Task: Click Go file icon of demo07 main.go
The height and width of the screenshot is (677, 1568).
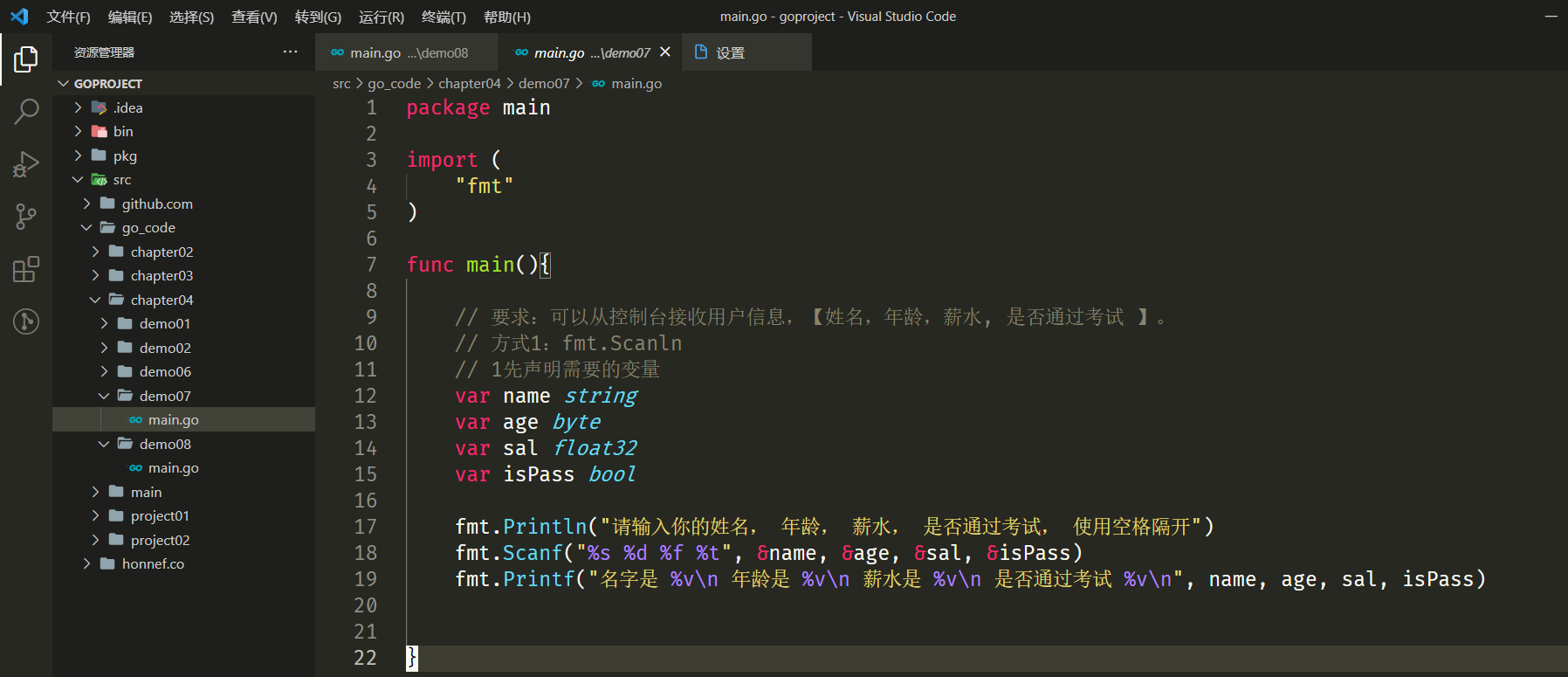Action: [x=135, y=420]
